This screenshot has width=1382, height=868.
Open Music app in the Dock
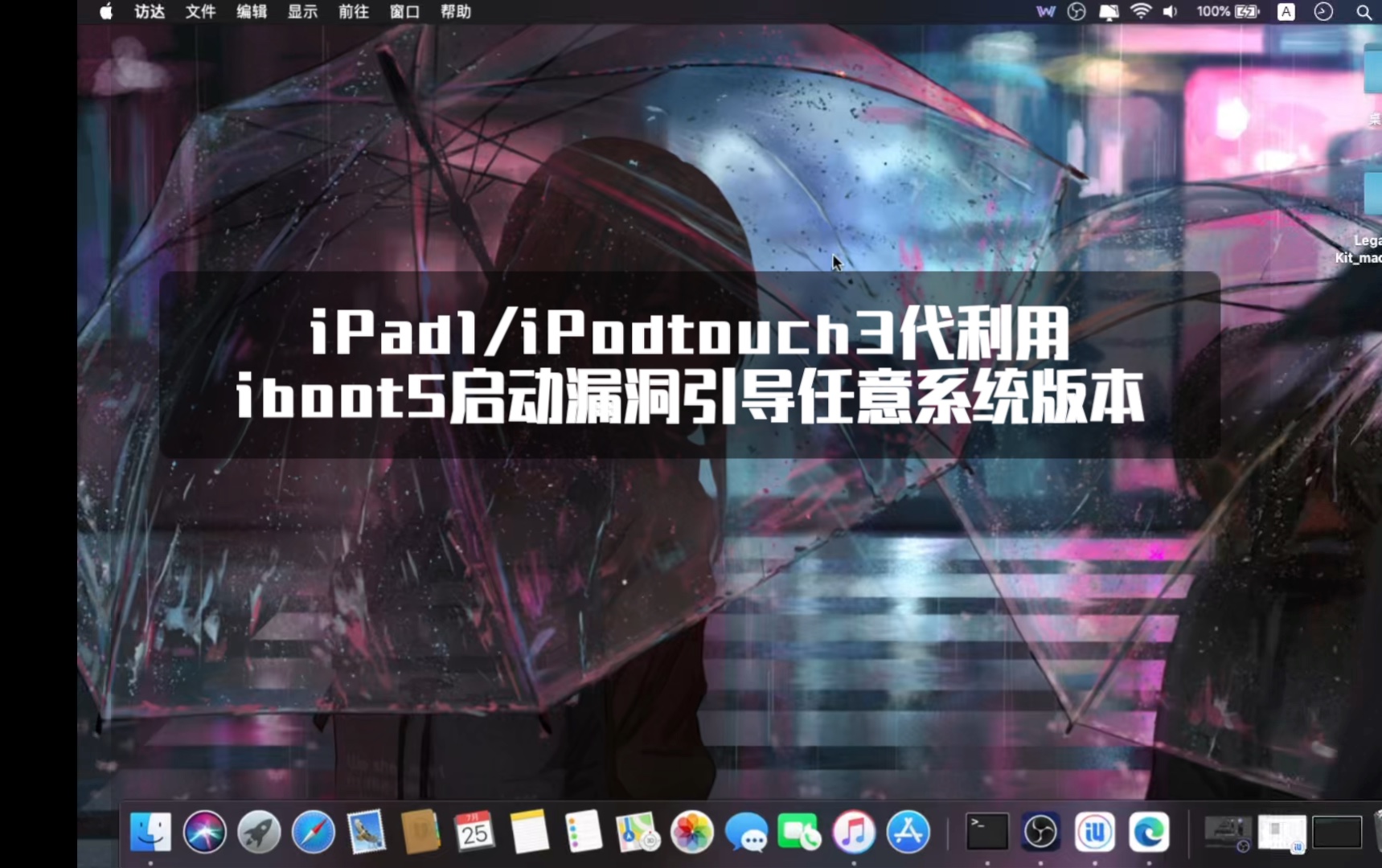point(854,832)
